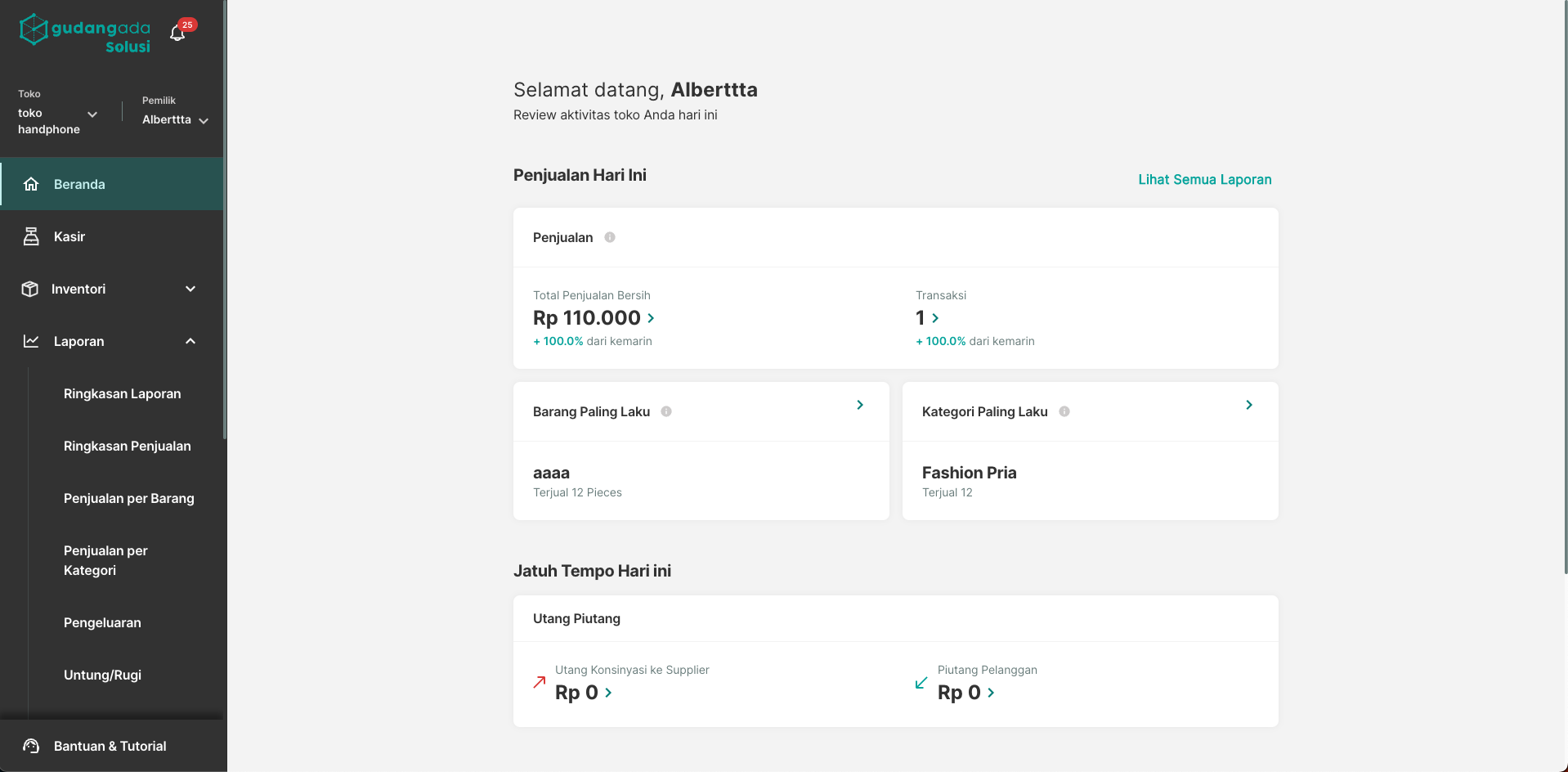Select Ringkasan Penjualan in sidebar
The image size is (1568, 772).
[128, 446]
